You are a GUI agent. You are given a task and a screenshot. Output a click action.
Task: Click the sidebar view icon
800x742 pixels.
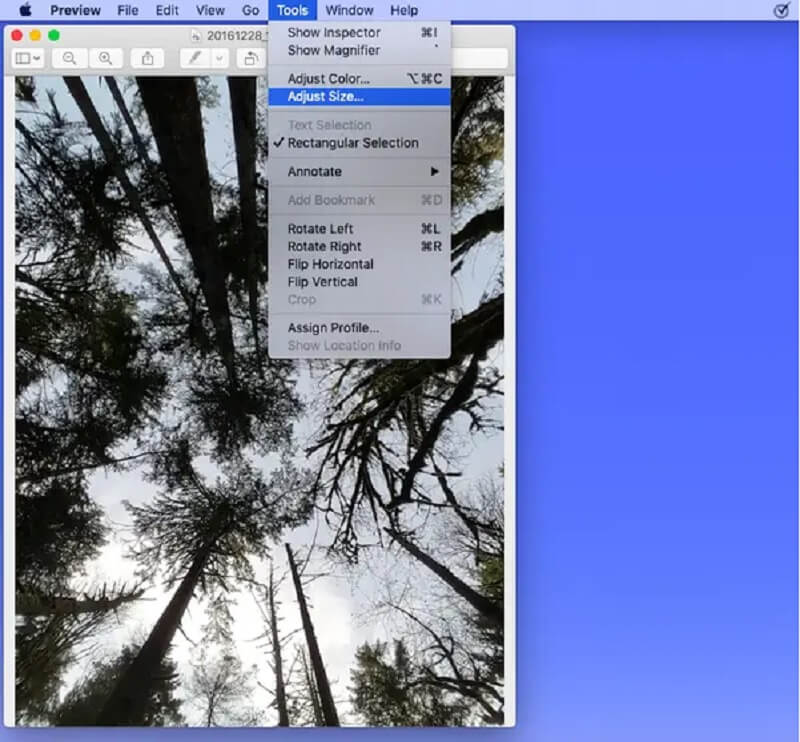27,59
